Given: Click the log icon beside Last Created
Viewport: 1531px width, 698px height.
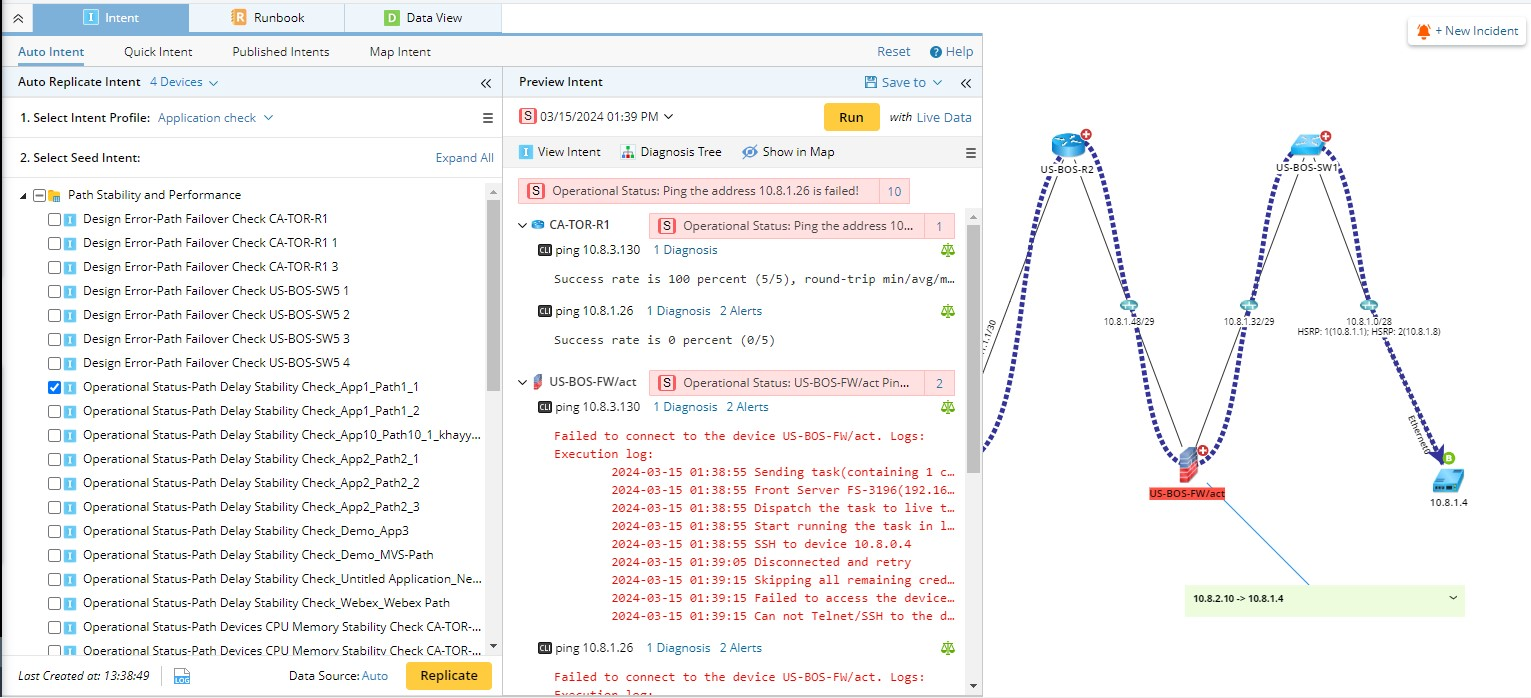Looking at the screenshot, I should point(182,677).
